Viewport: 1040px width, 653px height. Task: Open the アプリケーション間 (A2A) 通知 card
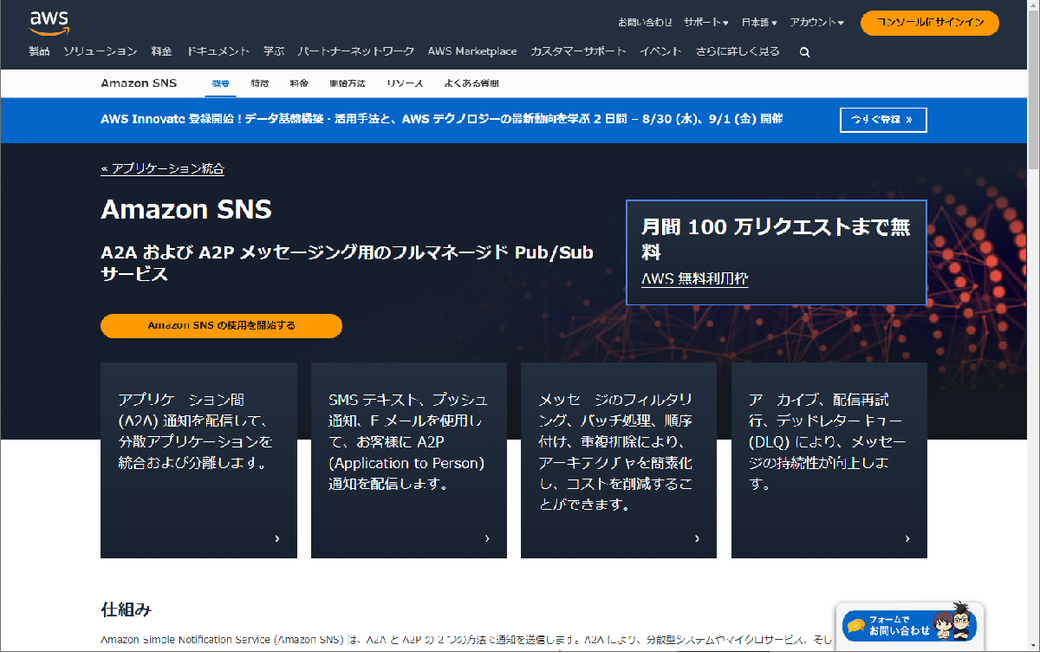[198, 460]
